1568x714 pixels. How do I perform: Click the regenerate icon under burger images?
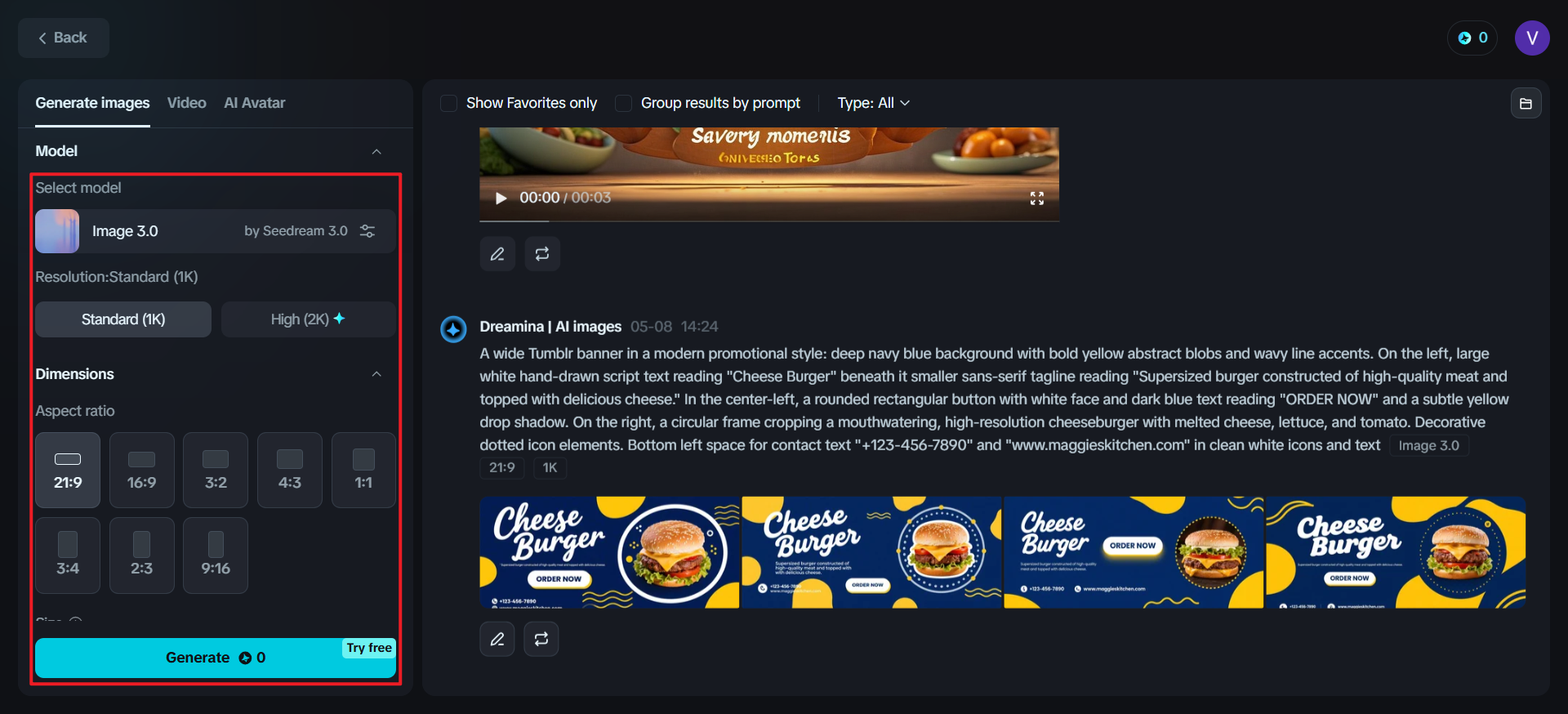pos(541,639)
